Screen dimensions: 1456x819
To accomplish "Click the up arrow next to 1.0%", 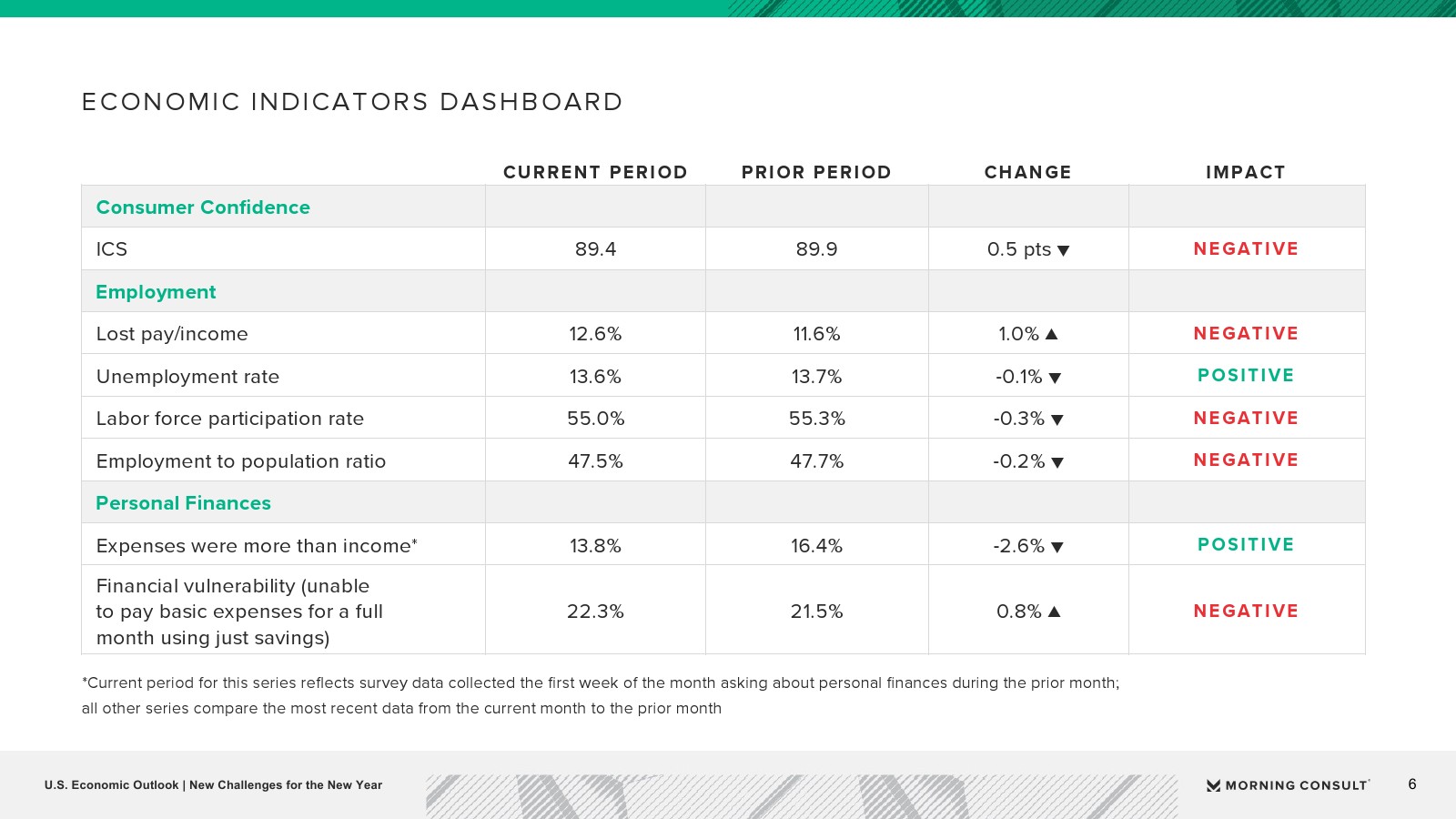I will pos(1051,334).
